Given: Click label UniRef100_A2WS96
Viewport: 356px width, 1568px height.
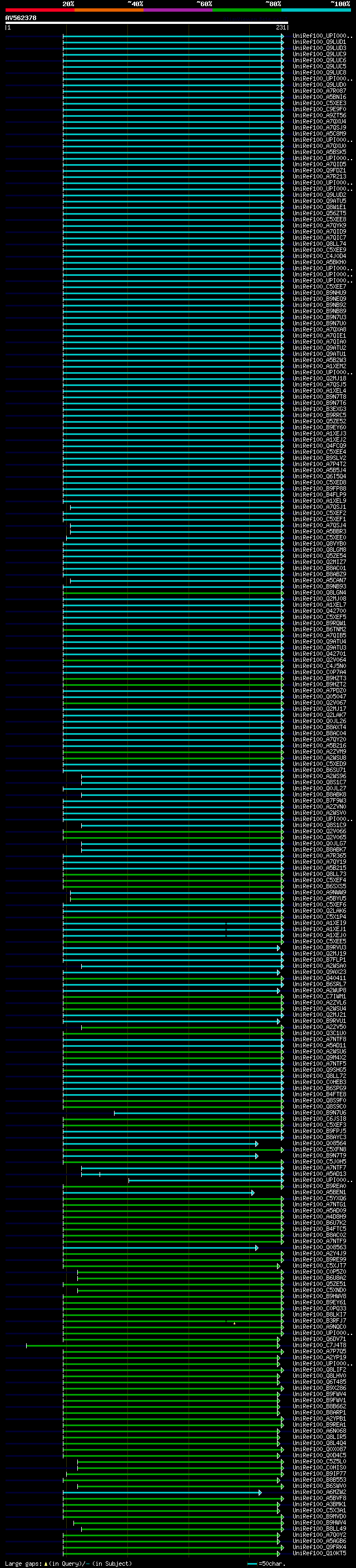Looking at the screenshot, I should point(319,776).
